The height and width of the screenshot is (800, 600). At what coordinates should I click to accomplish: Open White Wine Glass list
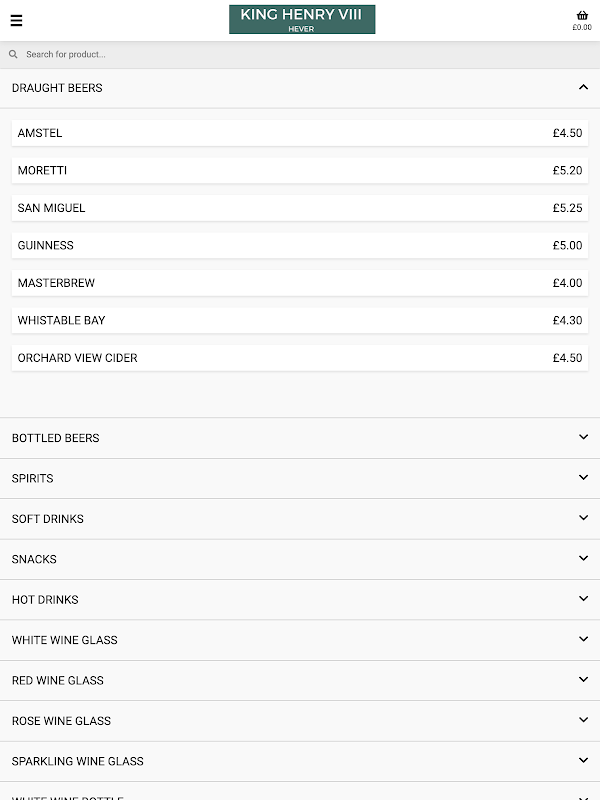pyautogui.click(x=300, y=640)
